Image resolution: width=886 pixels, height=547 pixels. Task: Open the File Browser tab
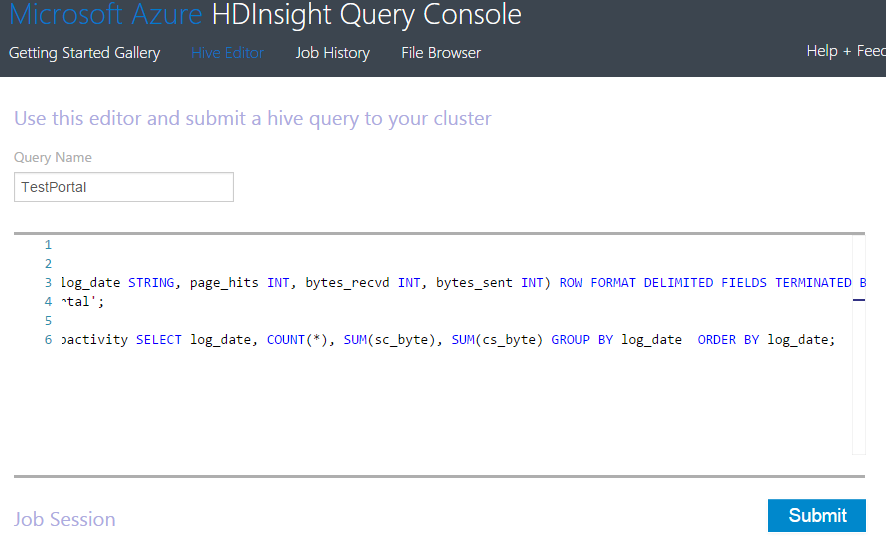(x=441, y=53)
